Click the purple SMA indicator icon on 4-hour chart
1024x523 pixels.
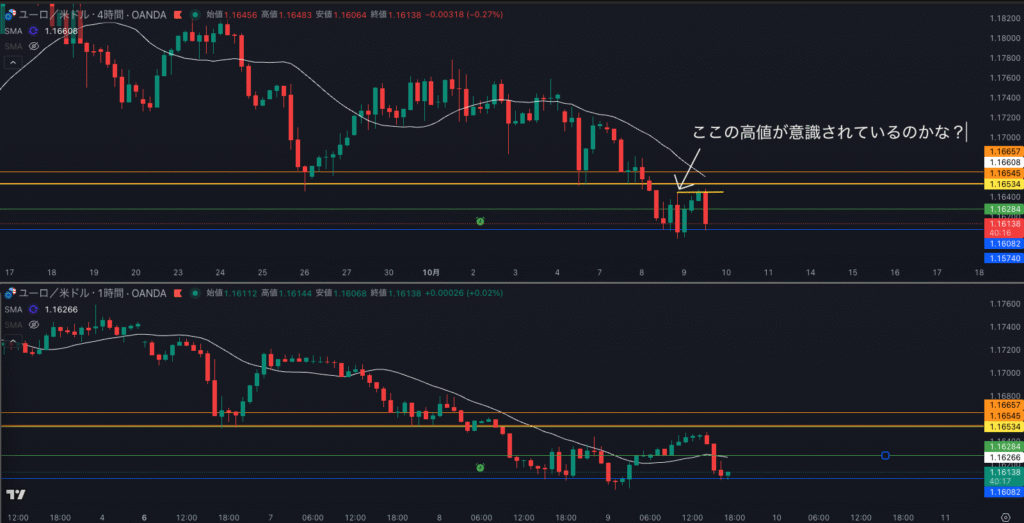[33, 31]
